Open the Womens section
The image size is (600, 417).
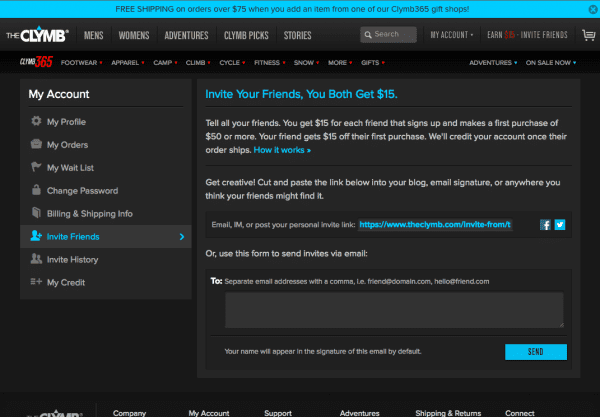tap(134, 35)
